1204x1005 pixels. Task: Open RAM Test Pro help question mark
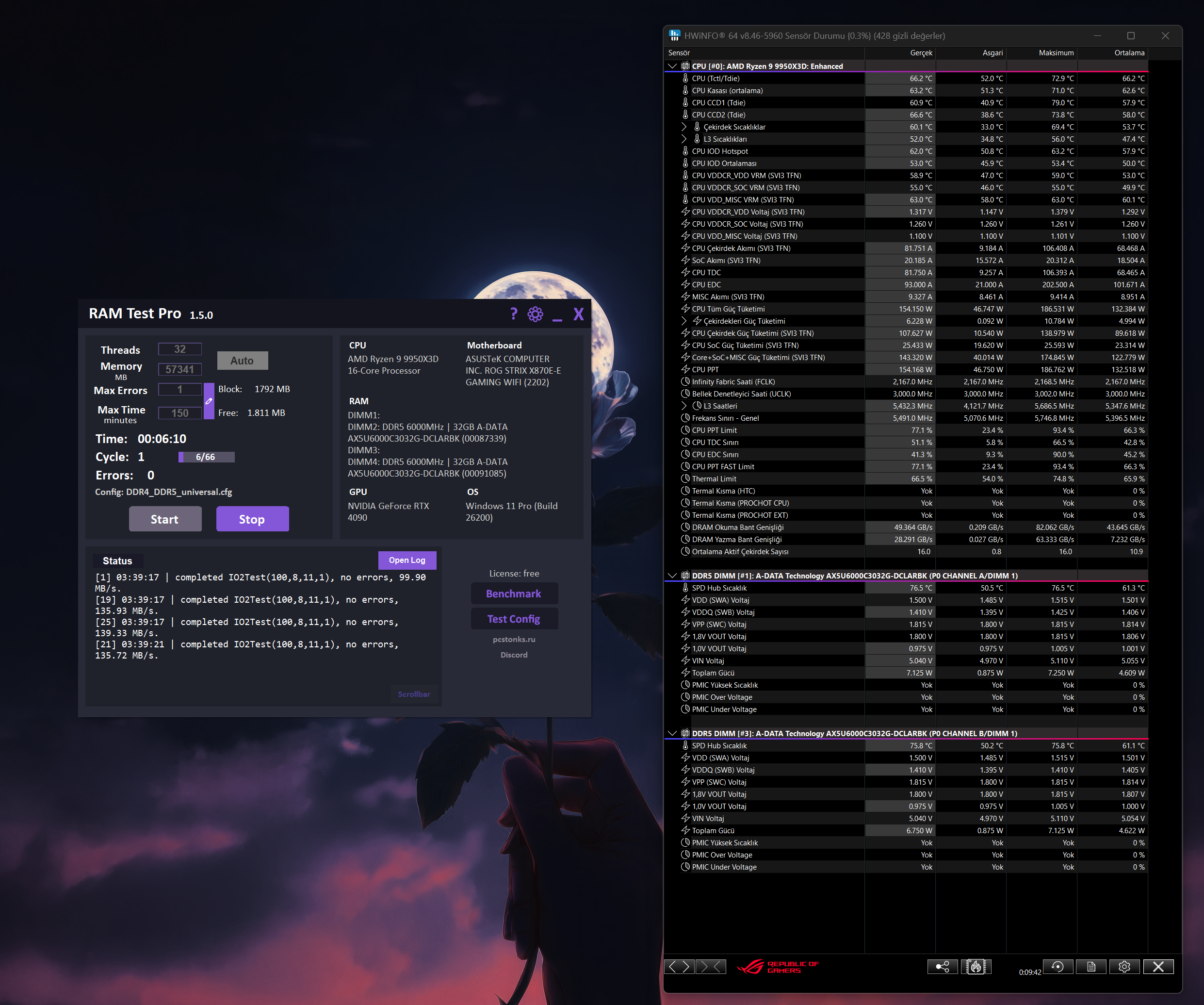(x=514, y=314)
